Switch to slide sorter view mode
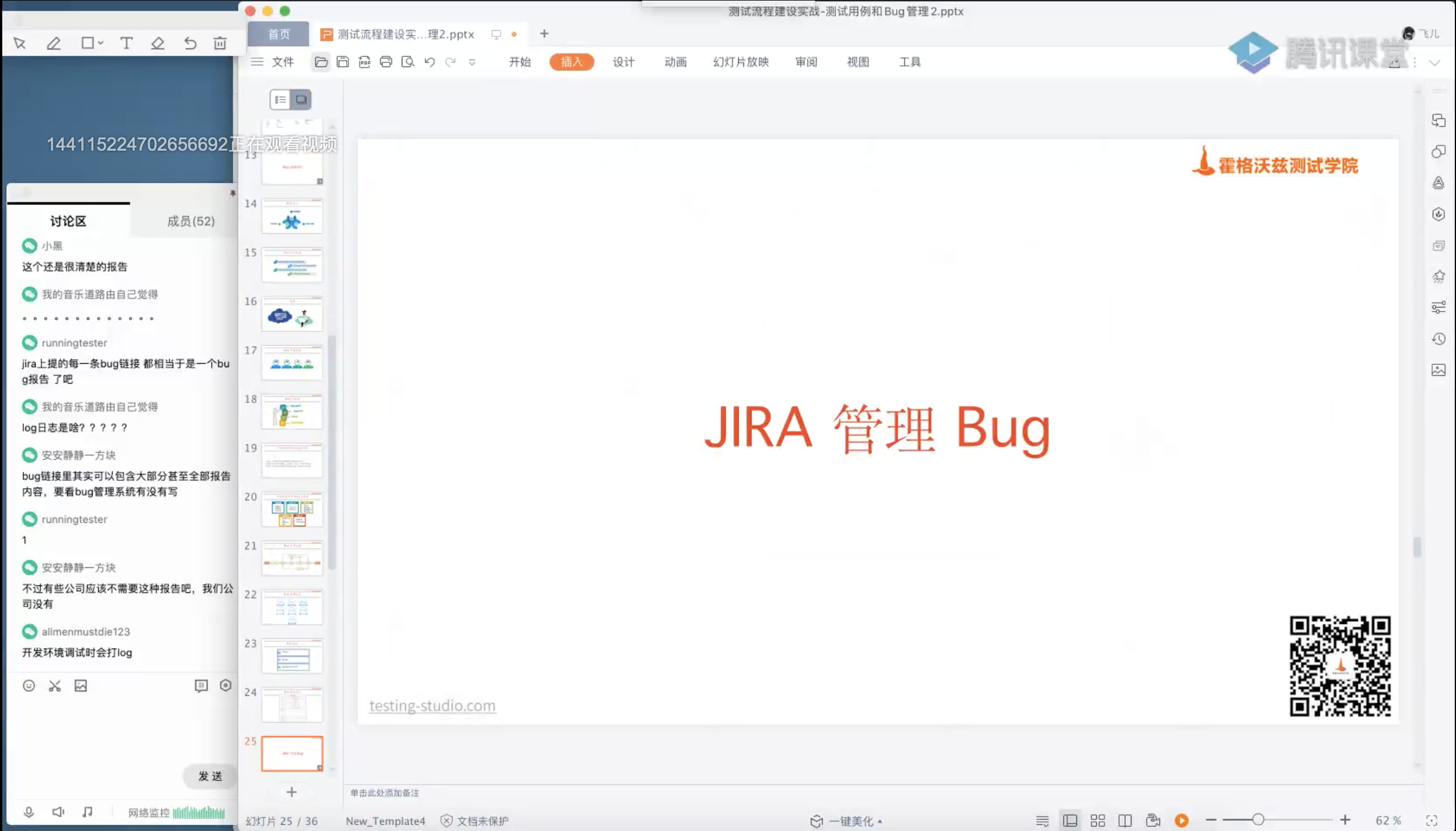1456x831 pixels. click(x=1097, y=820)
